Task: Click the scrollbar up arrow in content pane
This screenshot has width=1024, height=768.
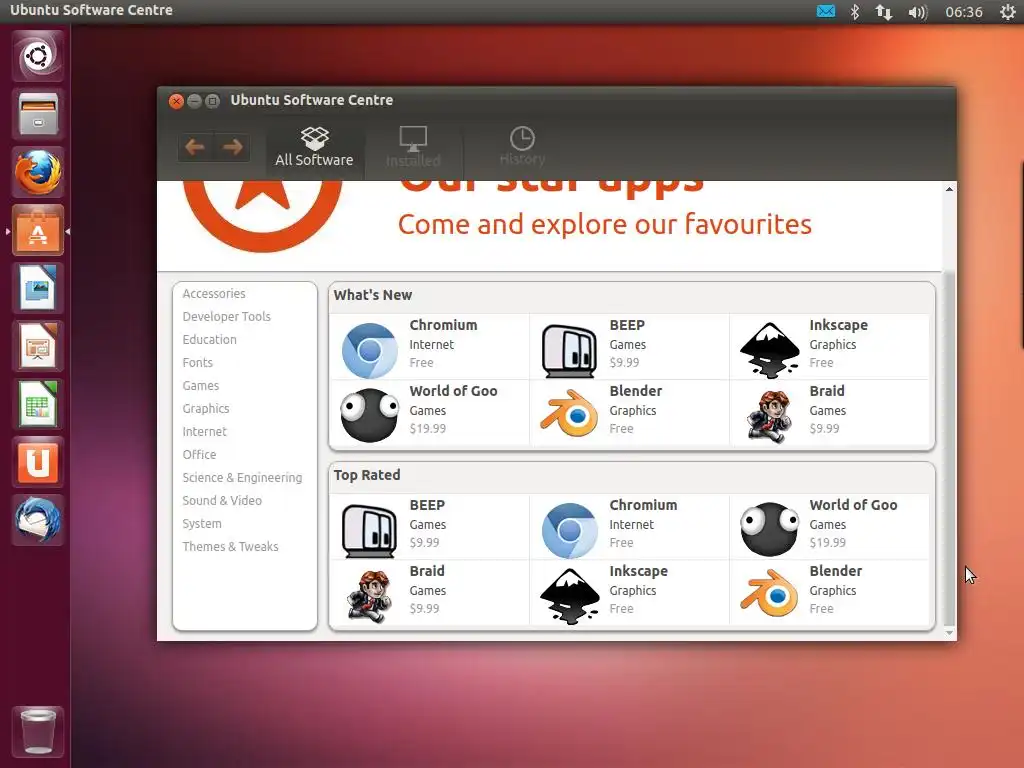Action: pos(949,189)
